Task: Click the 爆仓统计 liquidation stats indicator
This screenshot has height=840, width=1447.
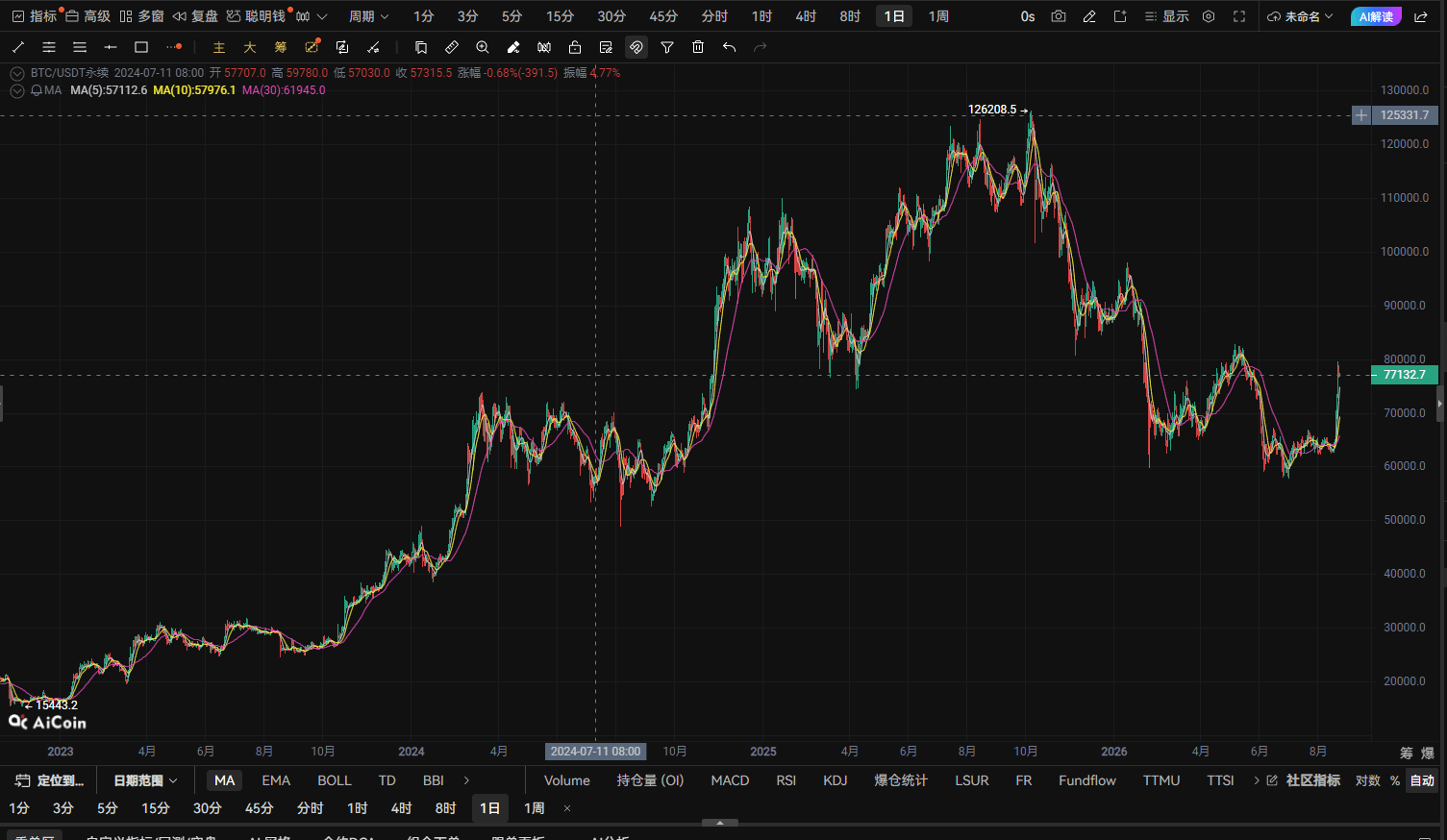Action: click(901, 780)
